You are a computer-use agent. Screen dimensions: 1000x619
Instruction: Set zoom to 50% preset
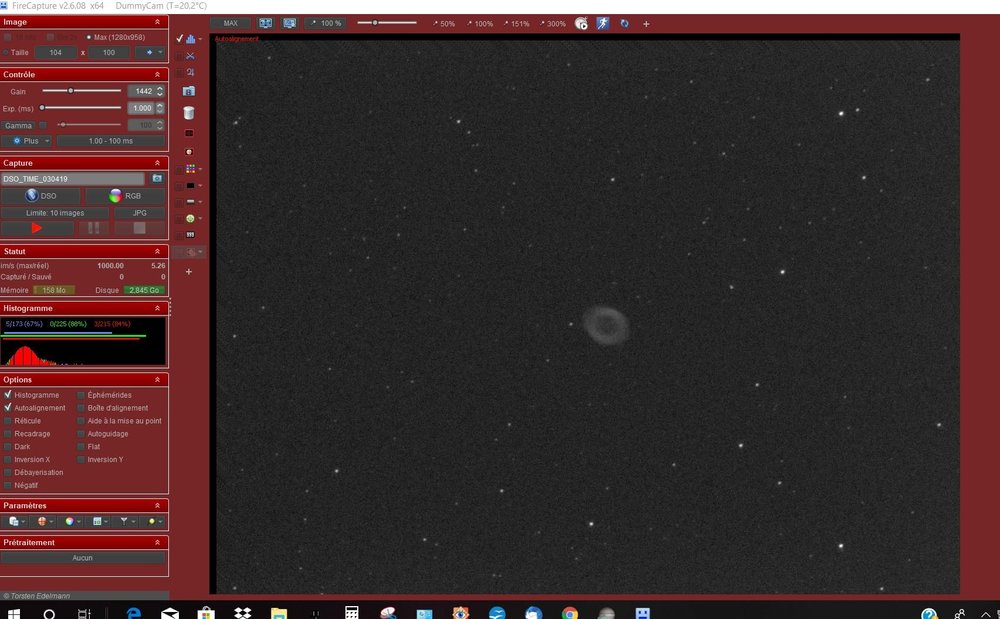[444, 24]
